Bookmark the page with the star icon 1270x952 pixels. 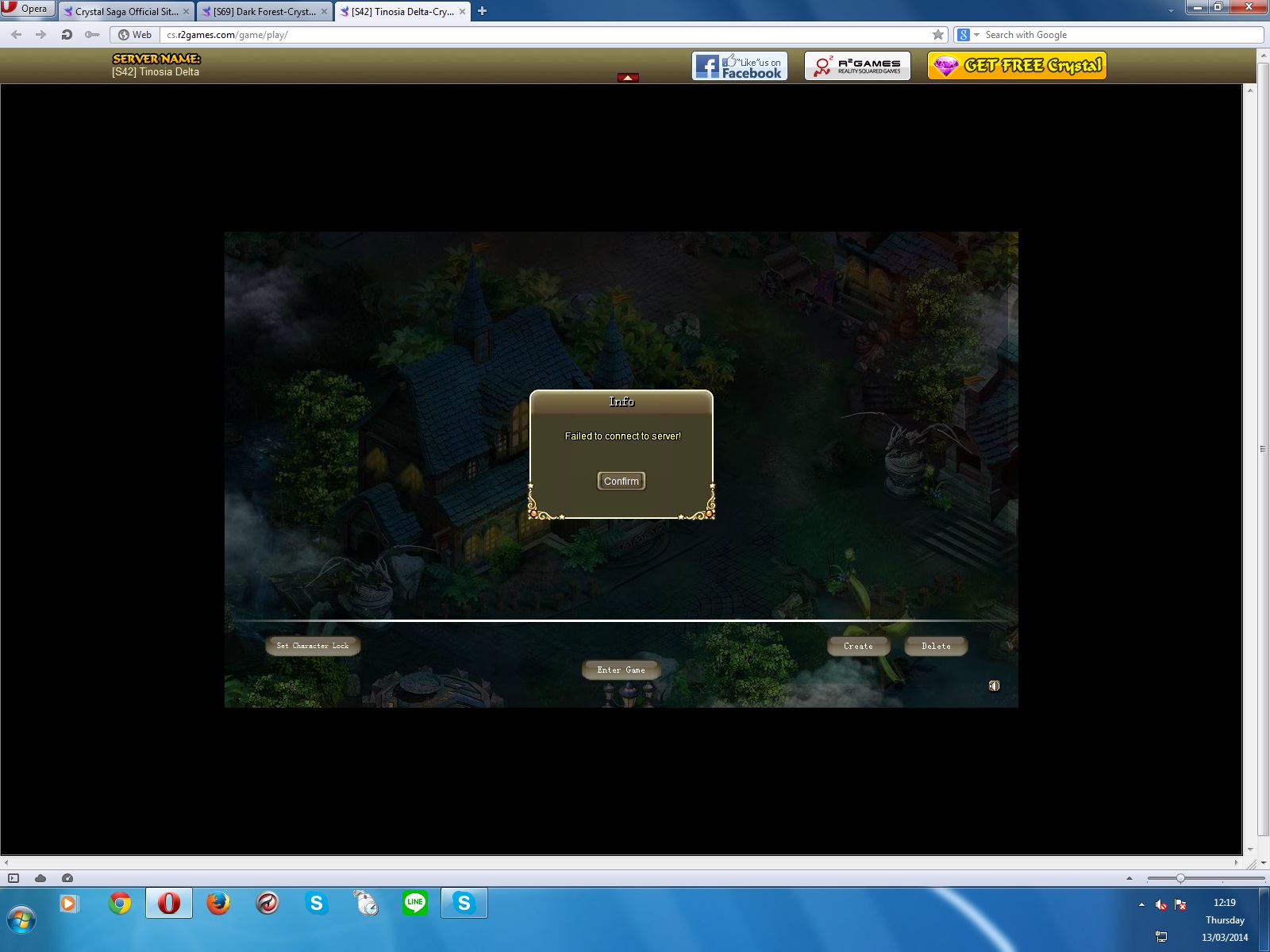(938, 35)
